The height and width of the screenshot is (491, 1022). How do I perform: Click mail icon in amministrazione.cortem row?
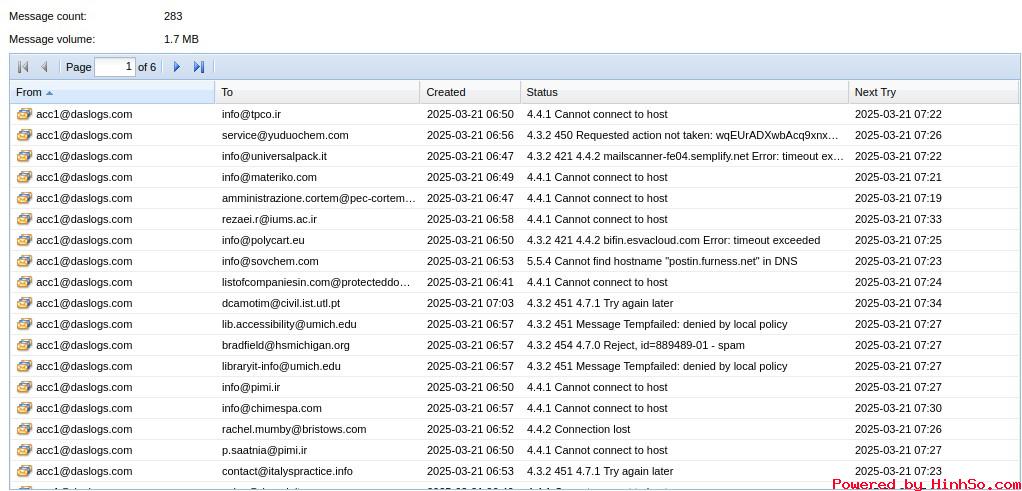point(24,198)
